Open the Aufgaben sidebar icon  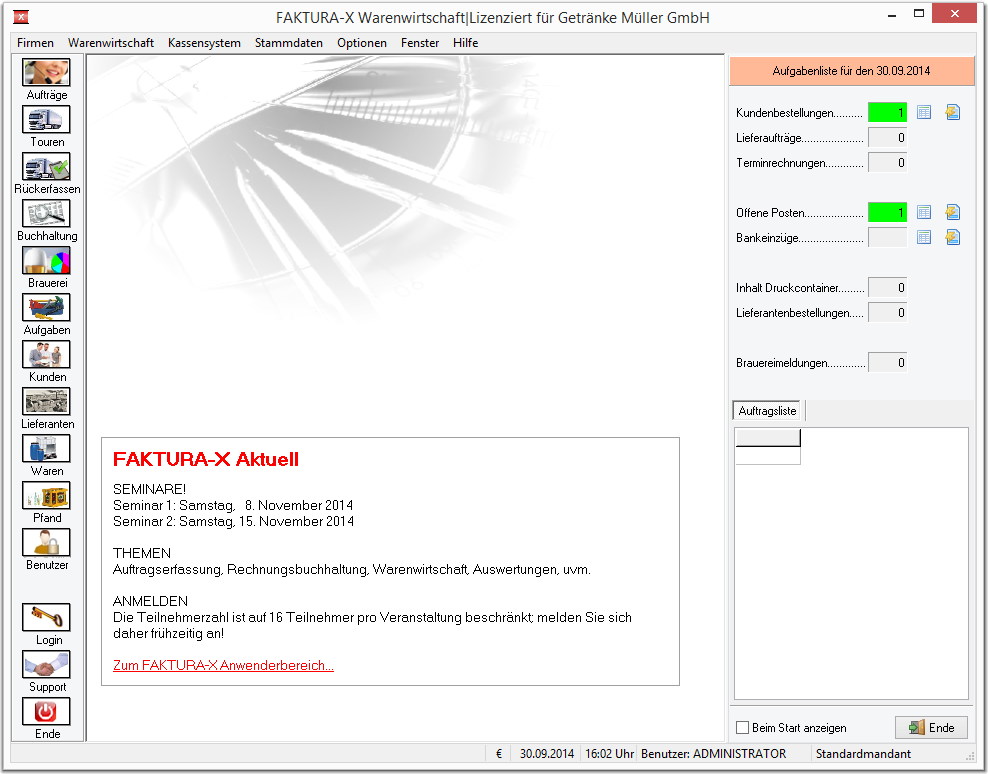(x=46, y=308)
